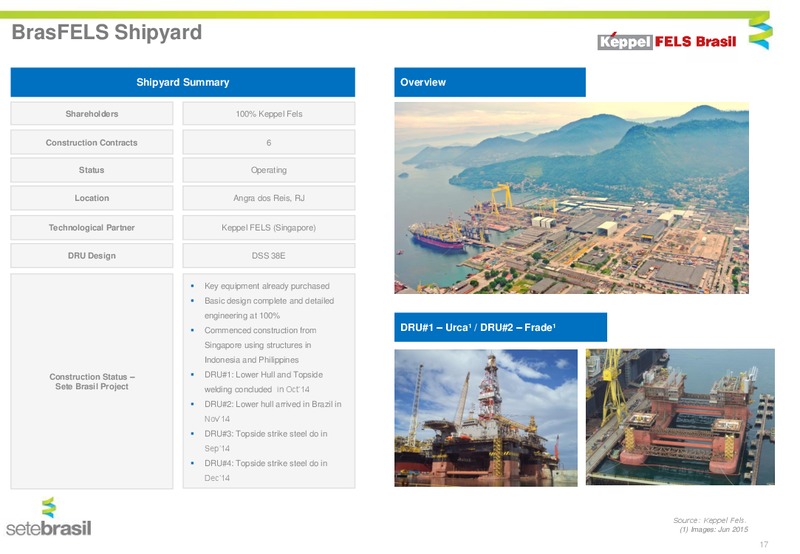Screen dimensions: 800x554
Task: Click the Images: Jun 2015 footnote
Action: tap(714, 530)
